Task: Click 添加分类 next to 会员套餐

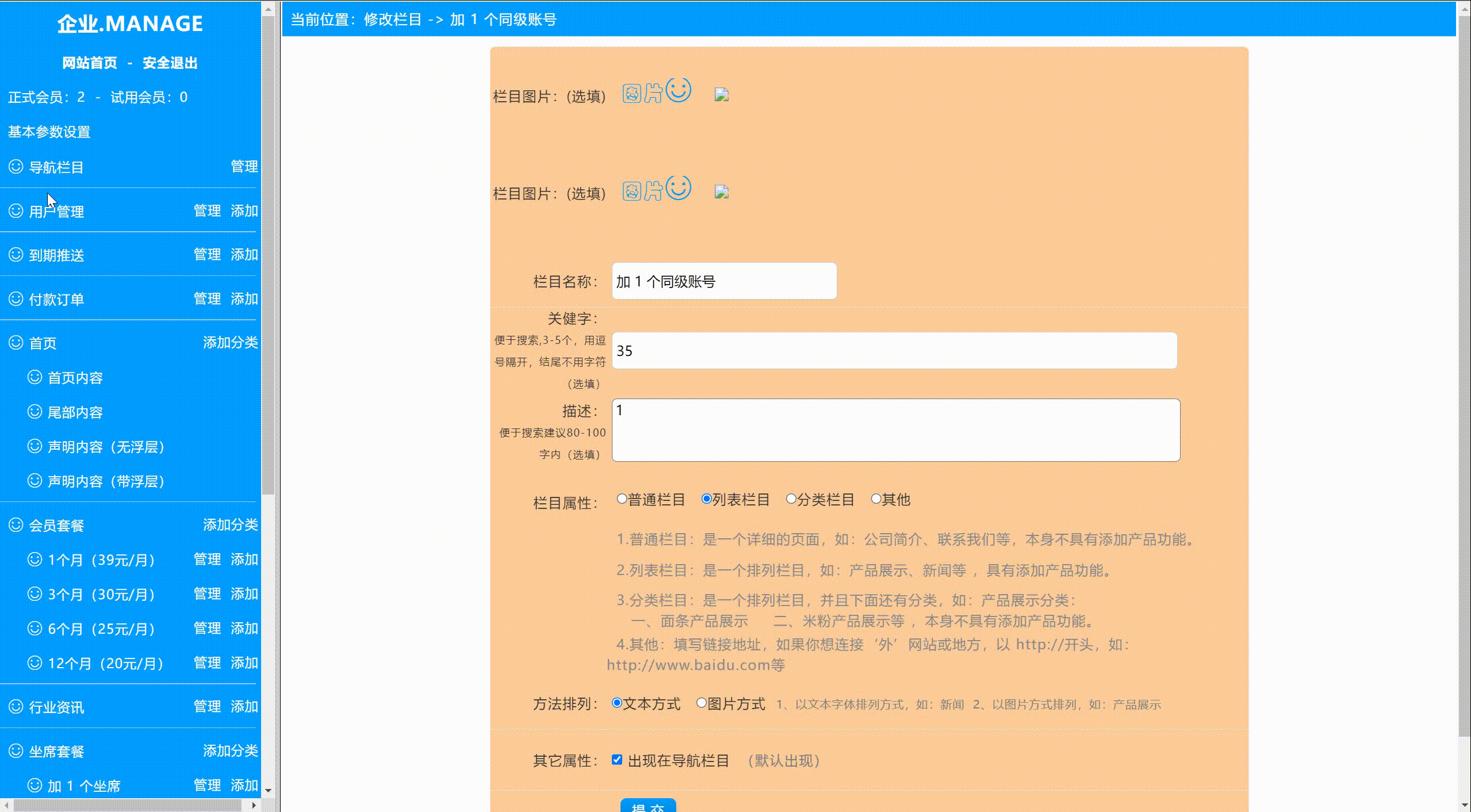Action: pos(231,524)
